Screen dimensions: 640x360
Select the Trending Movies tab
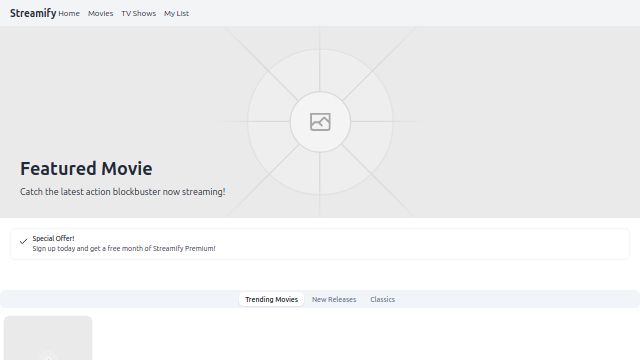click(271, 300)
